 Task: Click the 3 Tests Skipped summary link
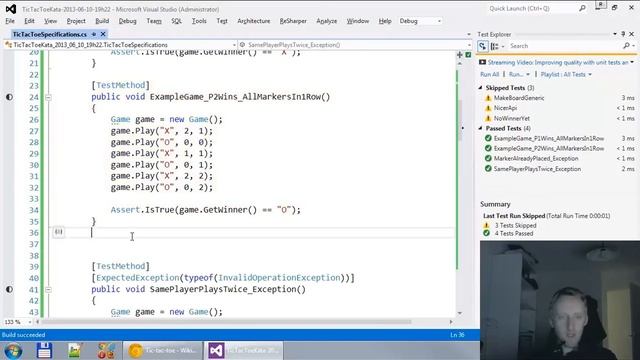click(x=516, y=225)
